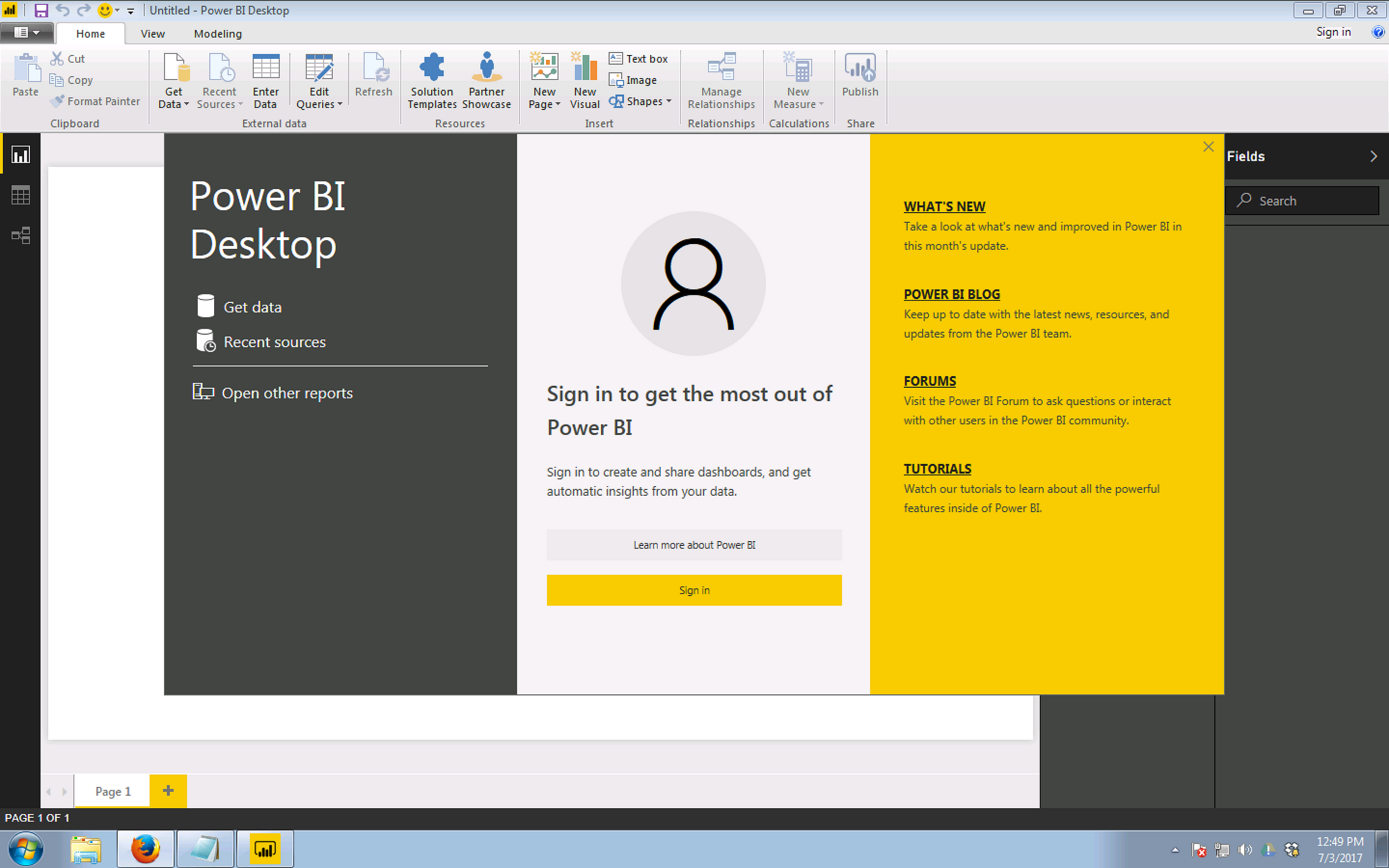
Task: Click the Redo arrow in title bar
Action: point(84,10)
